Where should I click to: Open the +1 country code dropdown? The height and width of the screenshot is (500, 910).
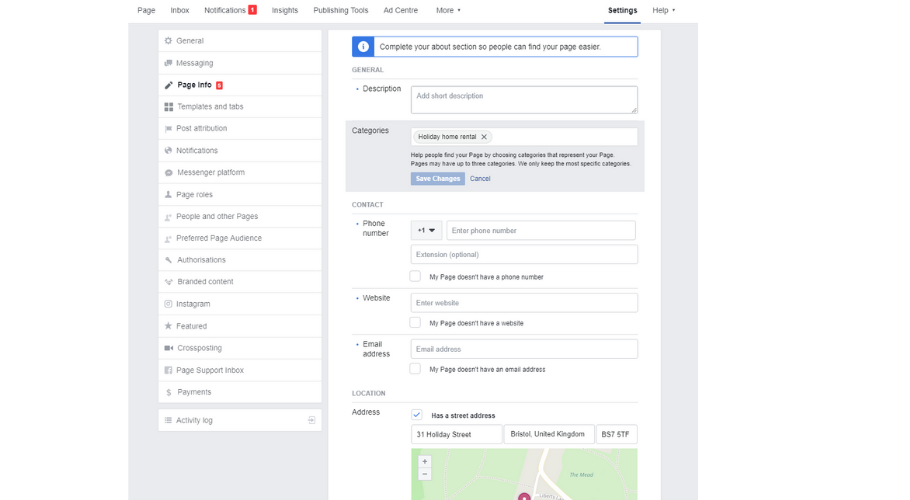tap(427, 230)
